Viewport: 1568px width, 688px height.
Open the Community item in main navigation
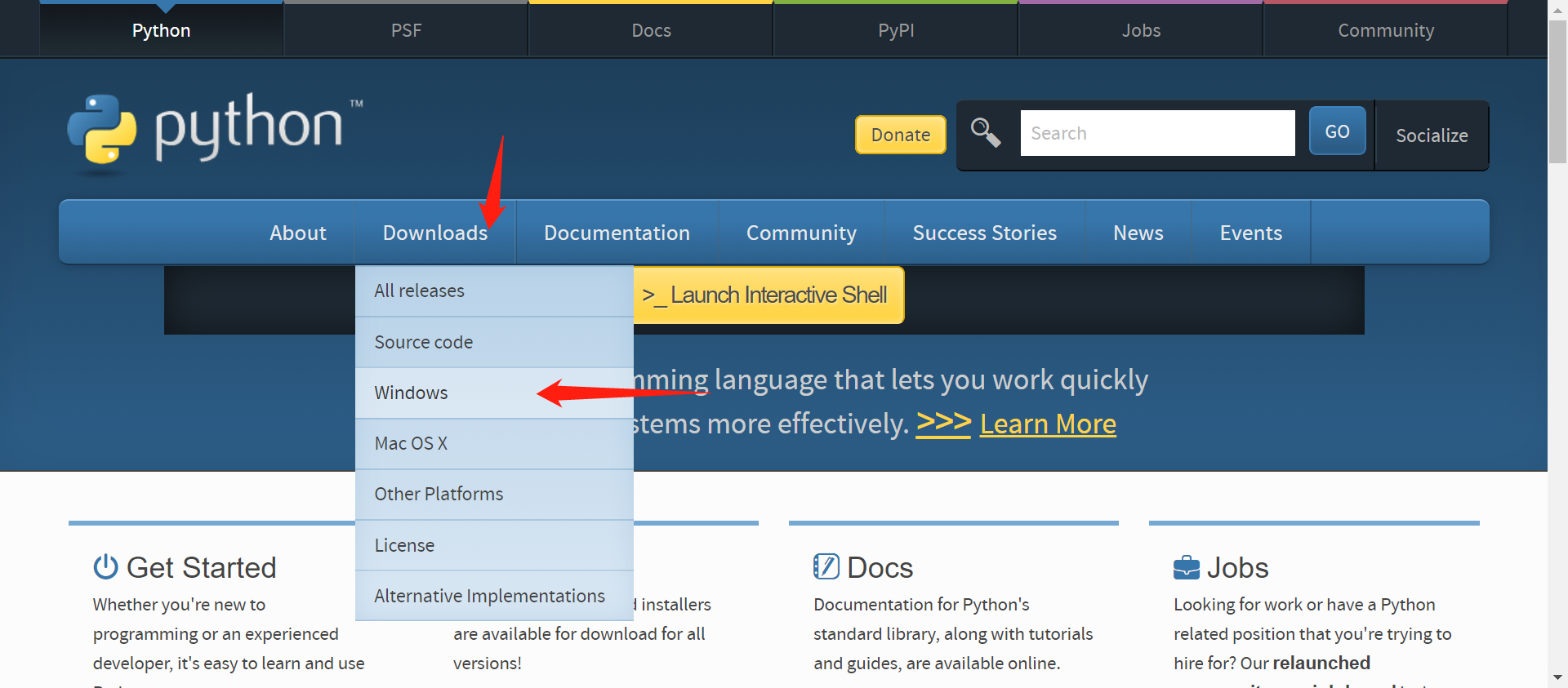801,233
